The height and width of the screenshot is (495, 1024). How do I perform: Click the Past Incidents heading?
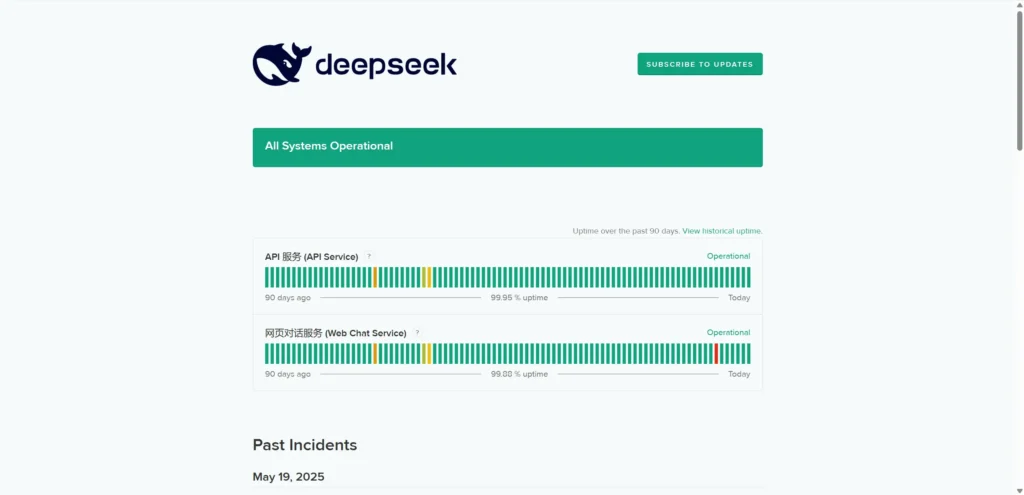pyautogui.click(x=304, y=445)
